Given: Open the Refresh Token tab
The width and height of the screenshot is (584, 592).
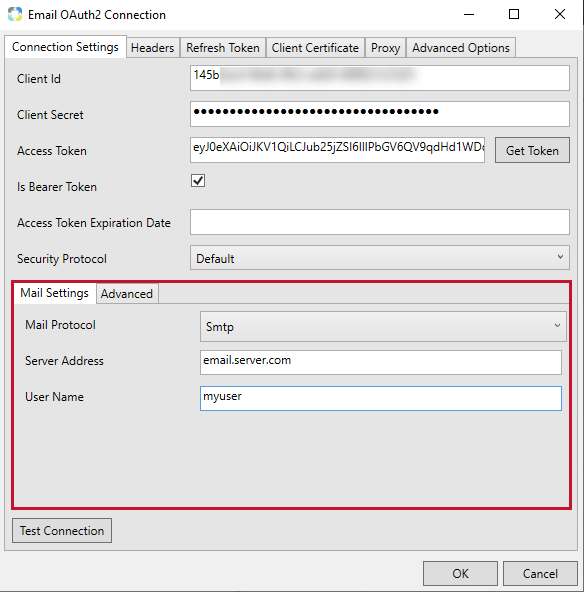Looking at the screenshot, I should point(223,48).
